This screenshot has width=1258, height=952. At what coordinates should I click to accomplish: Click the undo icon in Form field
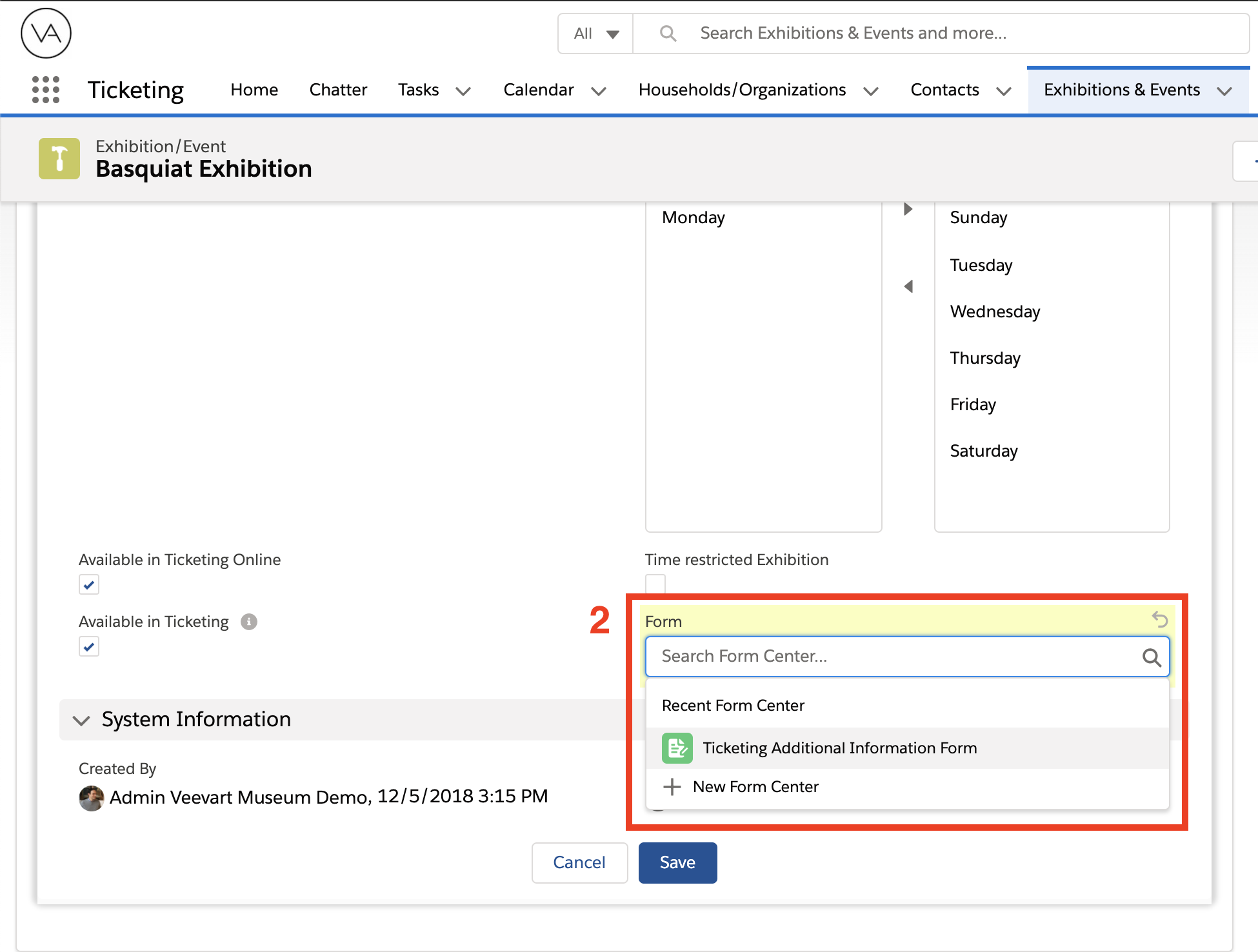point(1159,620)
